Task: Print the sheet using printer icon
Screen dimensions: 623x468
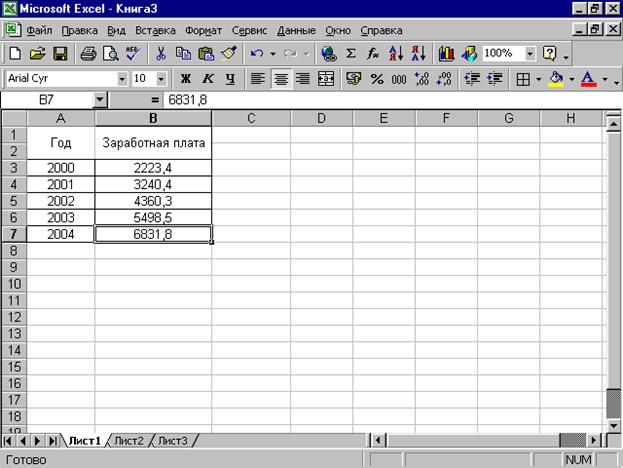Action: pyautogui.click(x=88, y=53)
